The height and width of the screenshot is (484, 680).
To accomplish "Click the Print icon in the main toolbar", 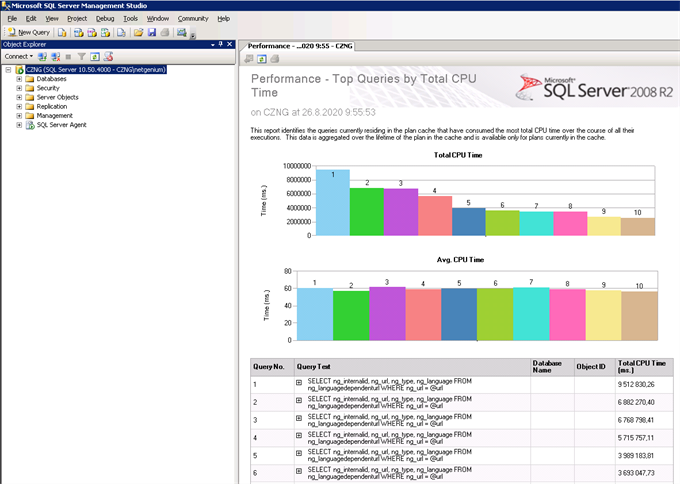I will point(165,33).
